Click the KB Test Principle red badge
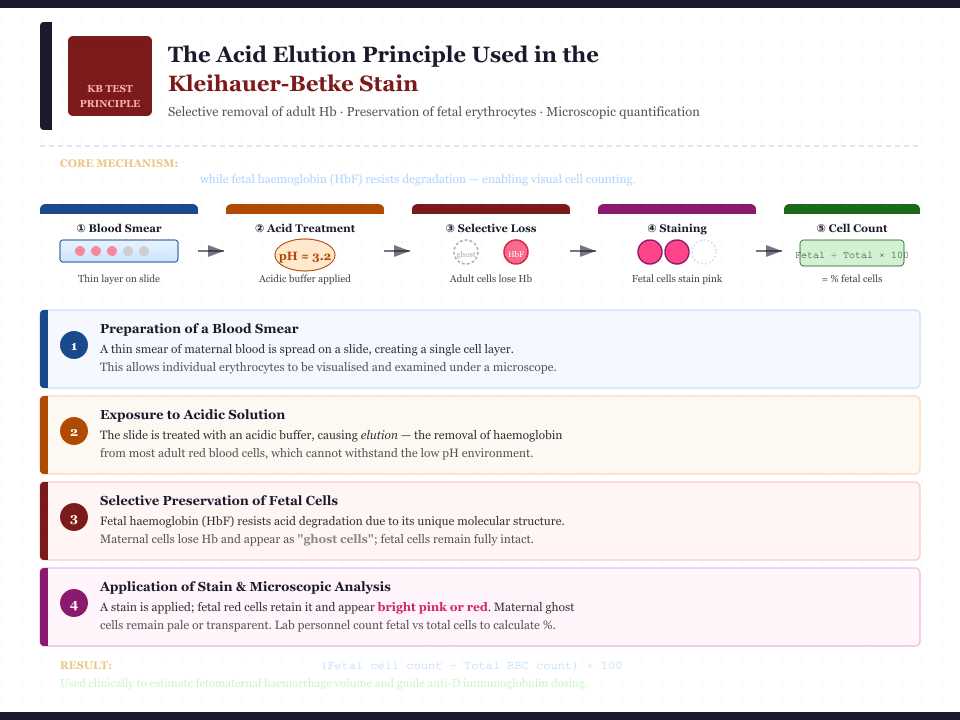 pyautogui.click(x=110, y=76)
